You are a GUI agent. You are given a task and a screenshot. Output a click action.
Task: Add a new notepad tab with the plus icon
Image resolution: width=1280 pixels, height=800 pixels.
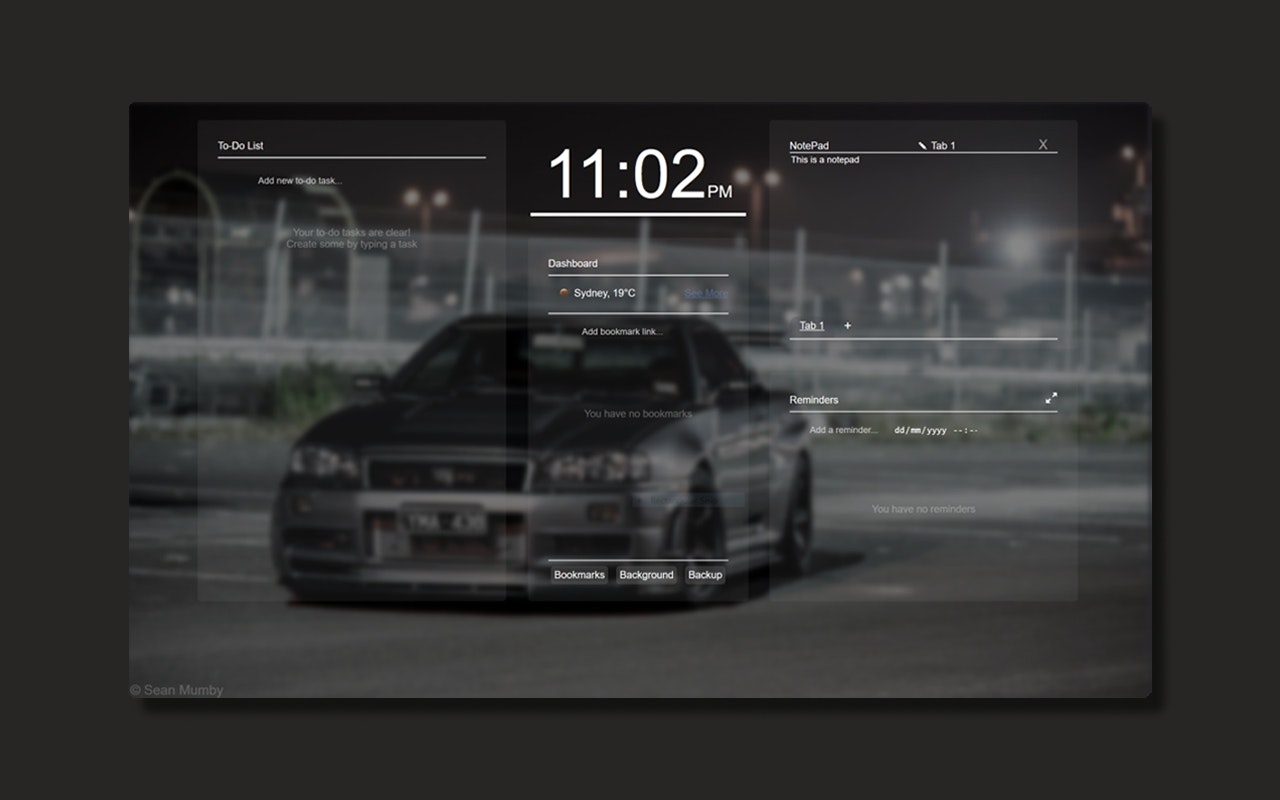[847, 324]
